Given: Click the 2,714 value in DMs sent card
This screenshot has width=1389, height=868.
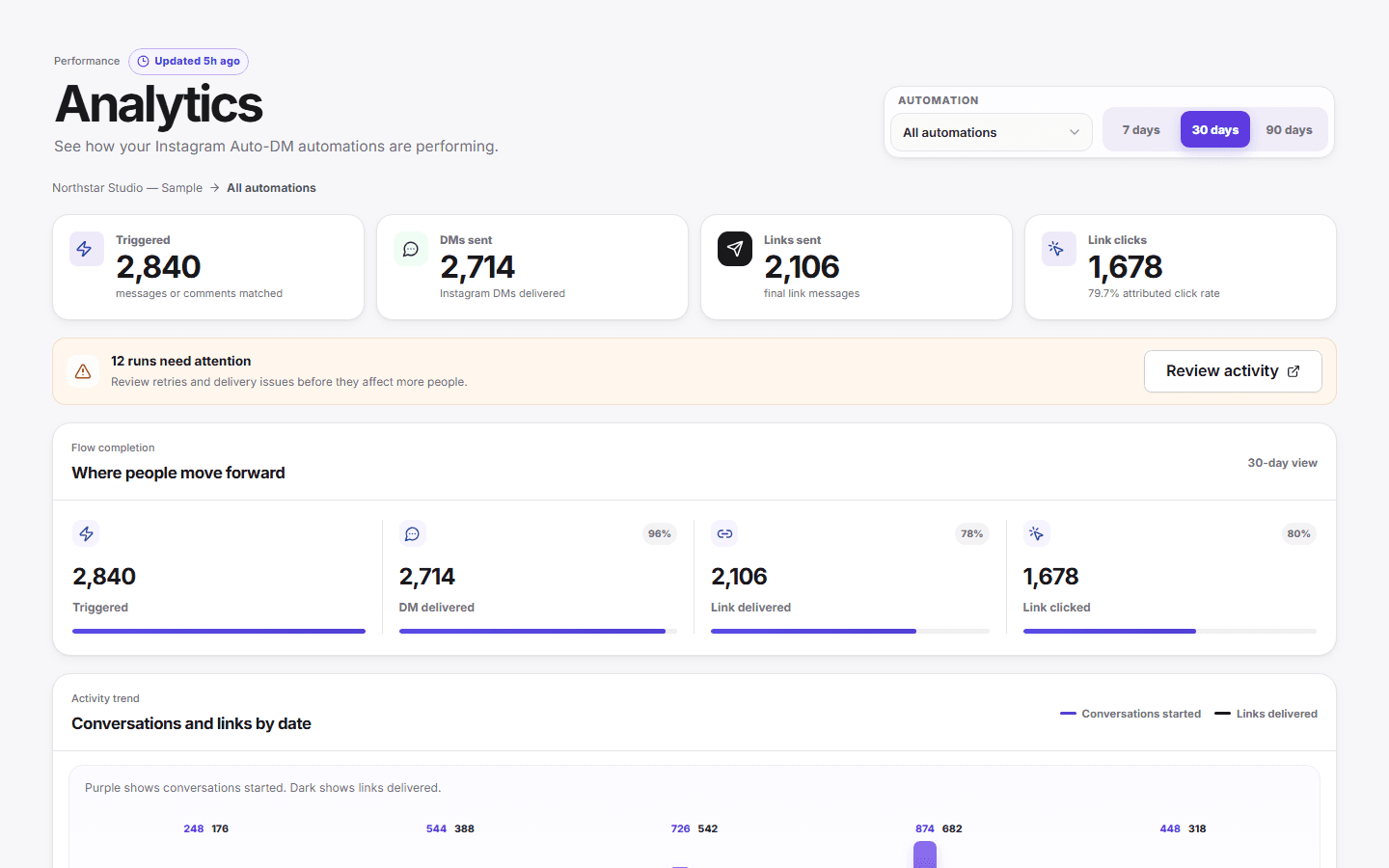Looking at the screenshot, I should pyautogui.click(x=477, y=267).
